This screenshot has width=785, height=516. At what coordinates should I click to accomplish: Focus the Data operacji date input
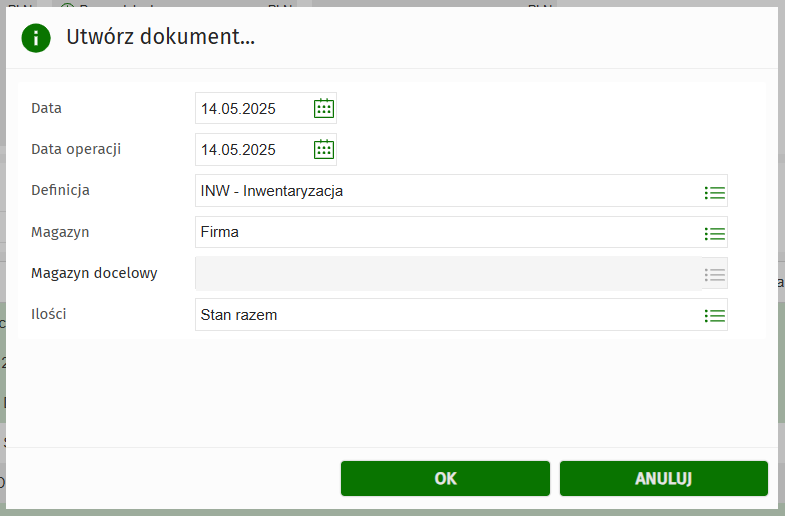tap(250, 149)
